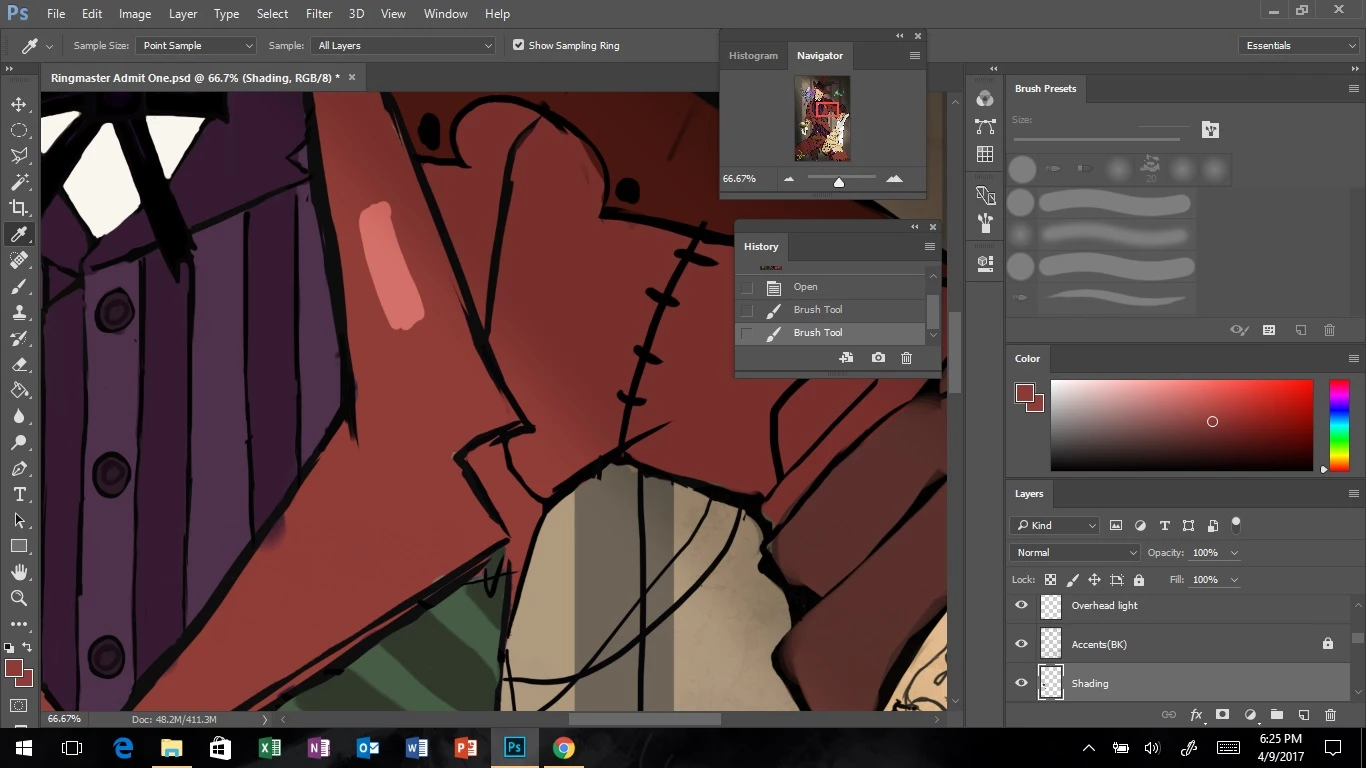This screenshot has height=768, width=1366.
Task: Hide the Shading layer
Action: pyautogui.click(x=1021, y=683)
